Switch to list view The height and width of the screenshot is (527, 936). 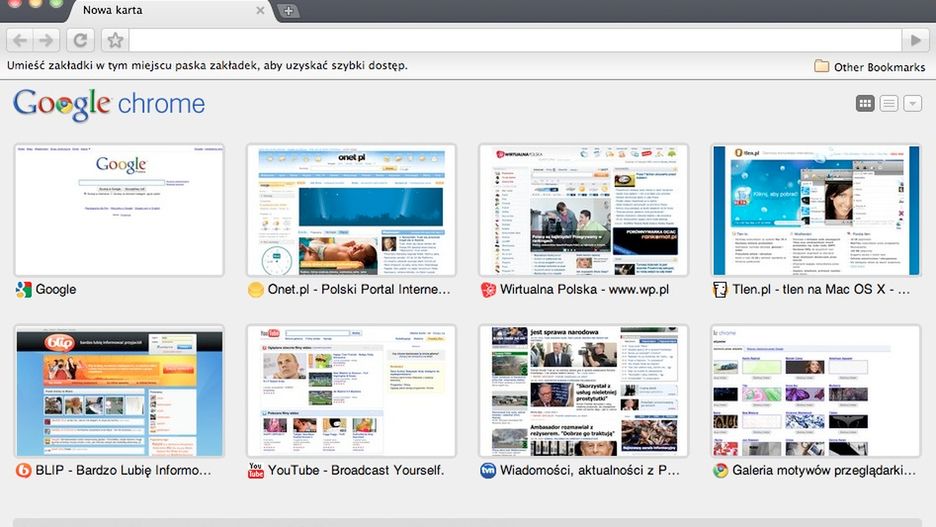pyautogui.click(x=889, y=103)
